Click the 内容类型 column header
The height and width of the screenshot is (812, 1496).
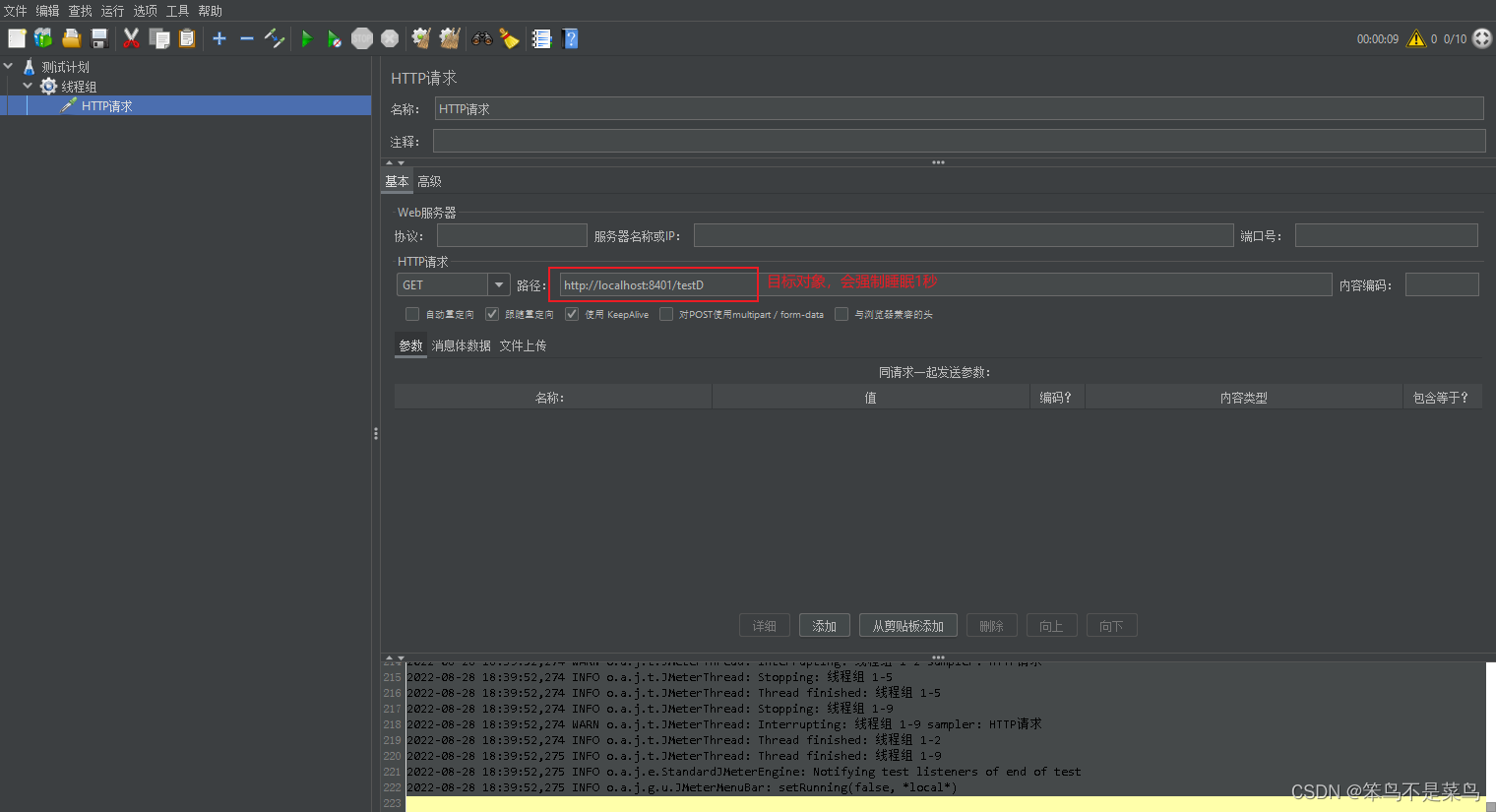click(1243, 398)
